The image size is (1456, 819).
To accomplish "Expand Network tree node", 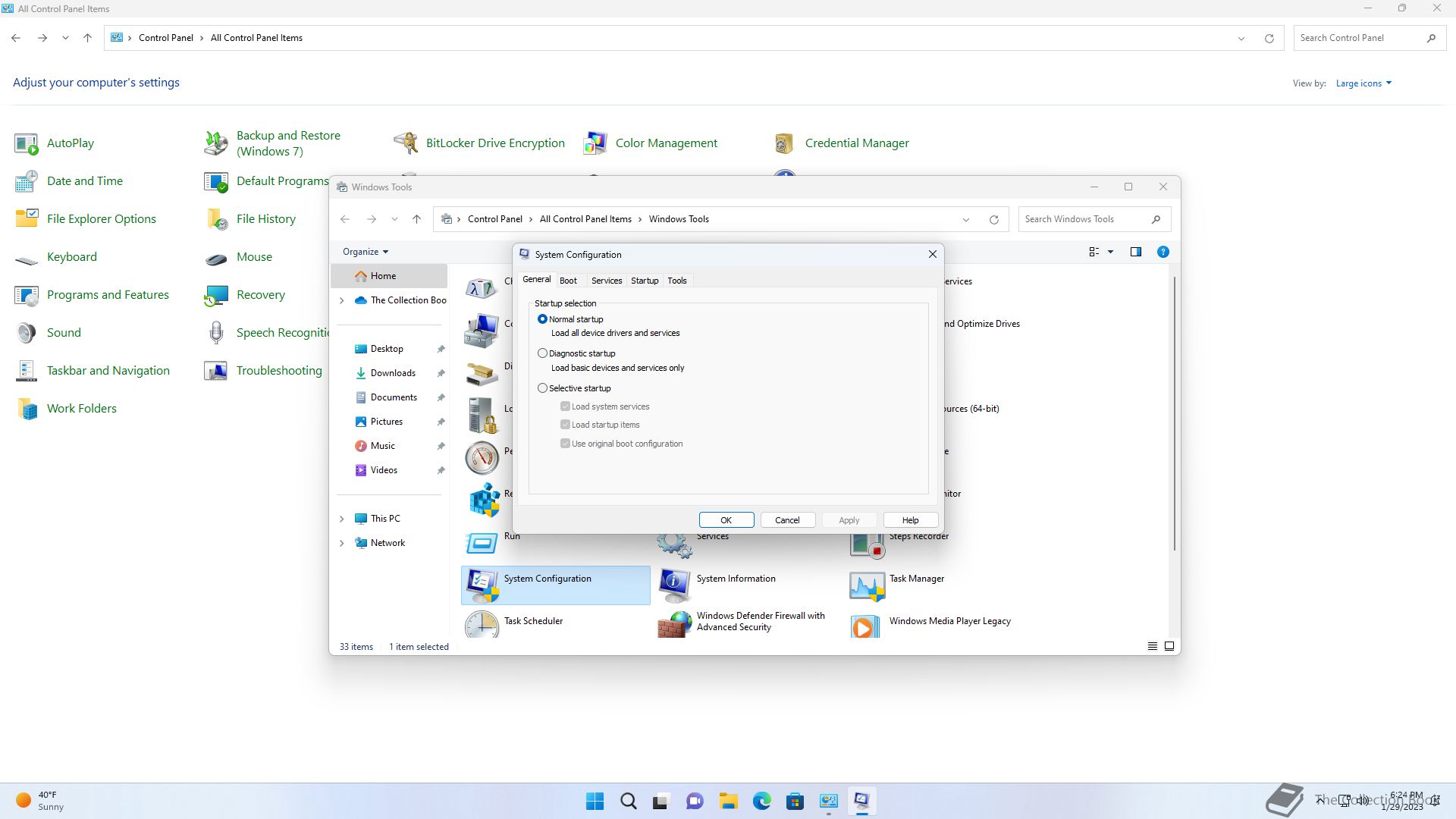I will click(x=341, y=543).
